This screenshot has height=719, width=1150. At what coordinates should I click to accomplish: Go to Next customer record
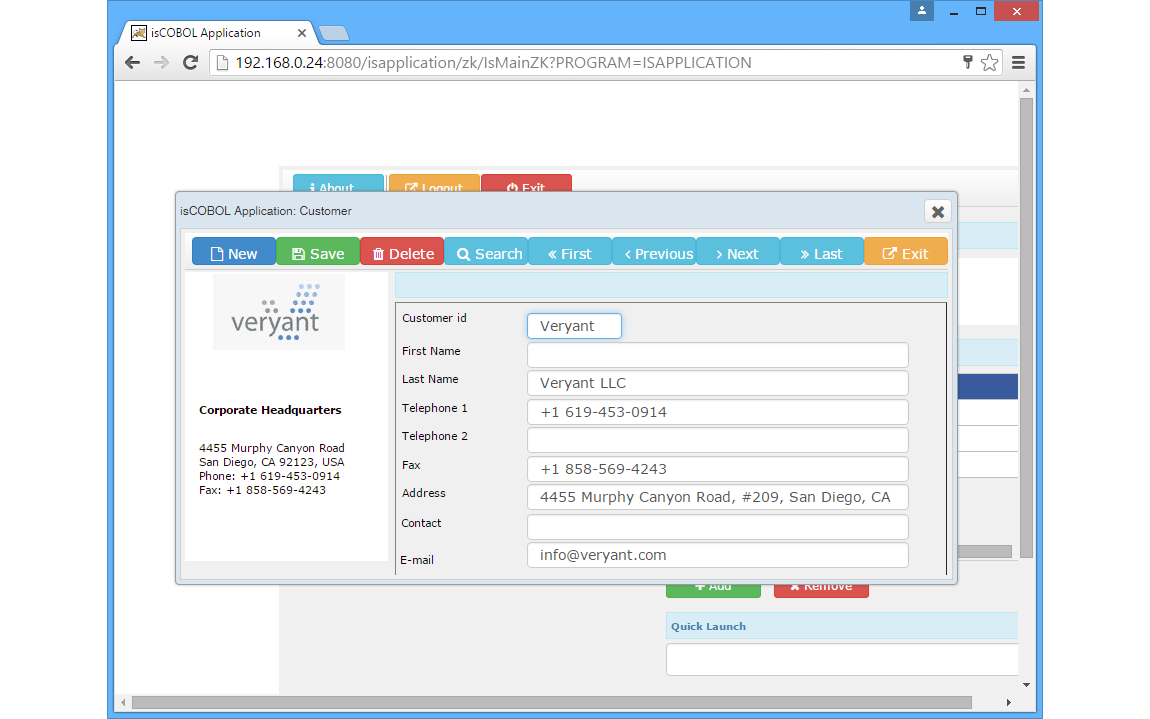click(x=738, y=252)
